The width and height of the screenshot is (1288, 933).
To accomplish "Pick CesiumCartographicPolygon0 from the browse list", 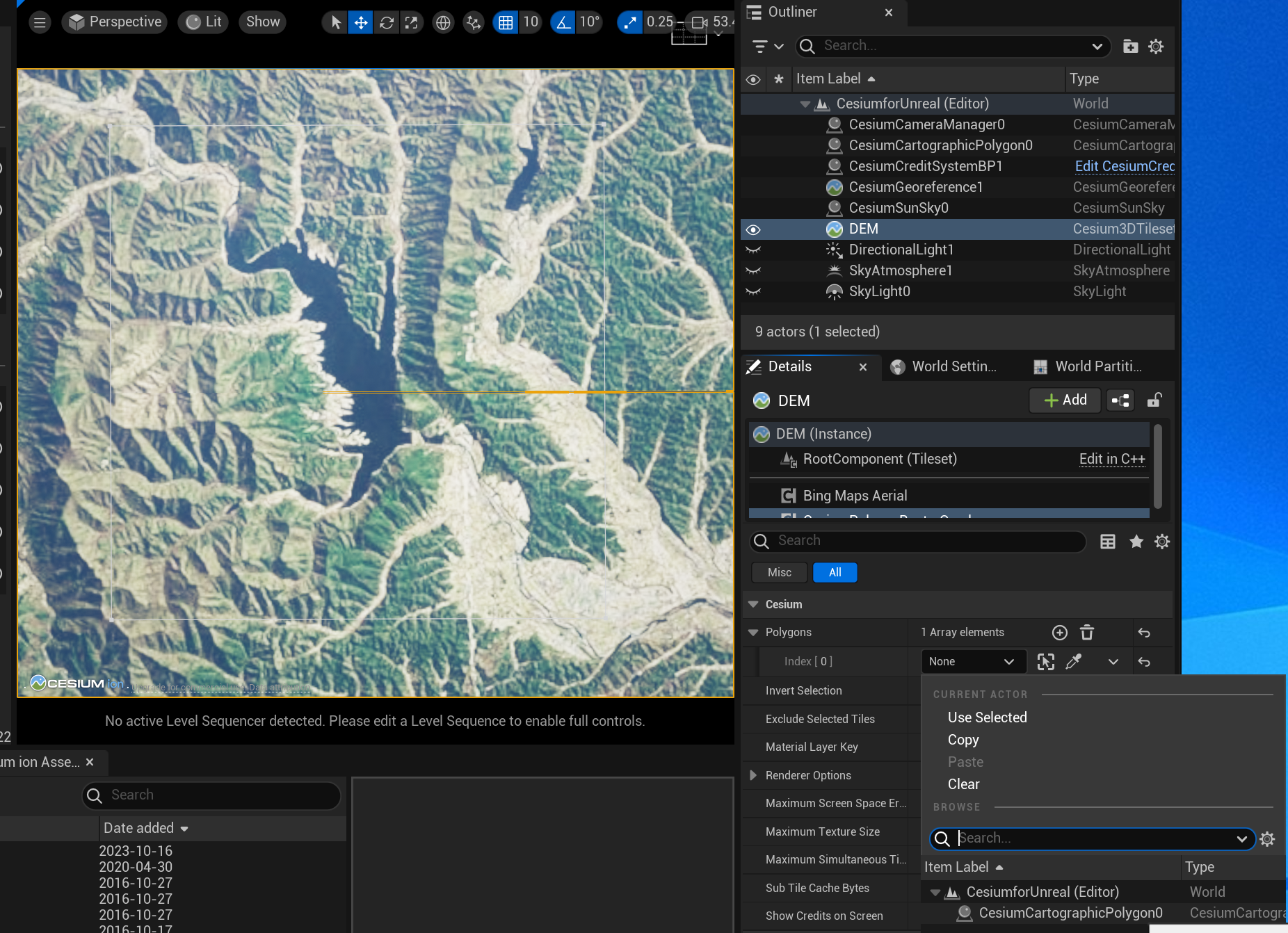I will (1070, 913).
